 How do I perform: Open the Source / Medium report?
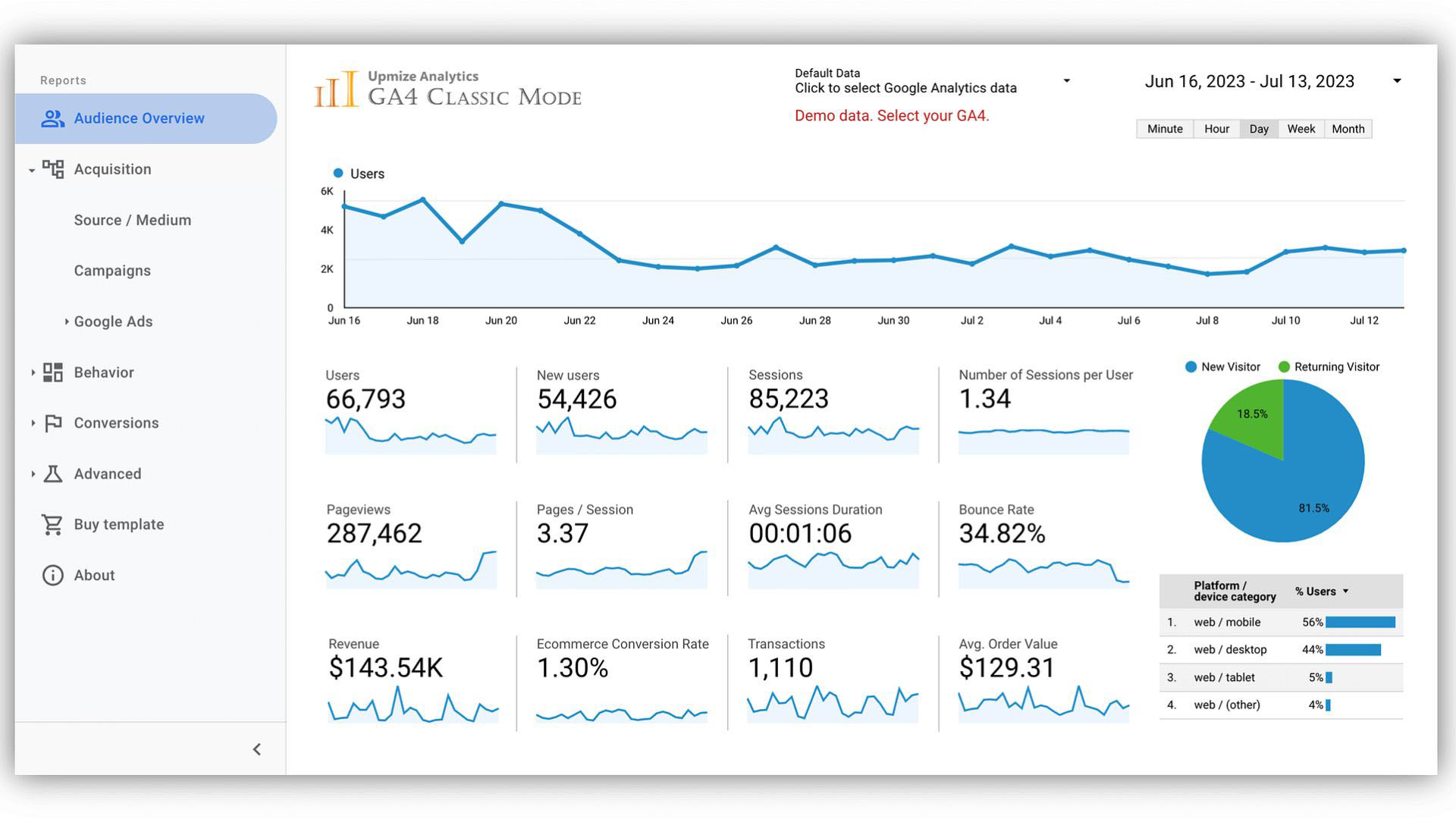132,220
